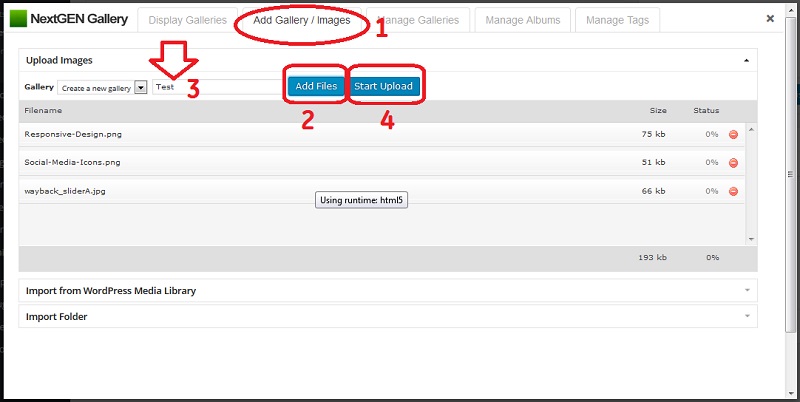Open the Manage Tags tab
This screenshot has height=402, width=800.
617,20
